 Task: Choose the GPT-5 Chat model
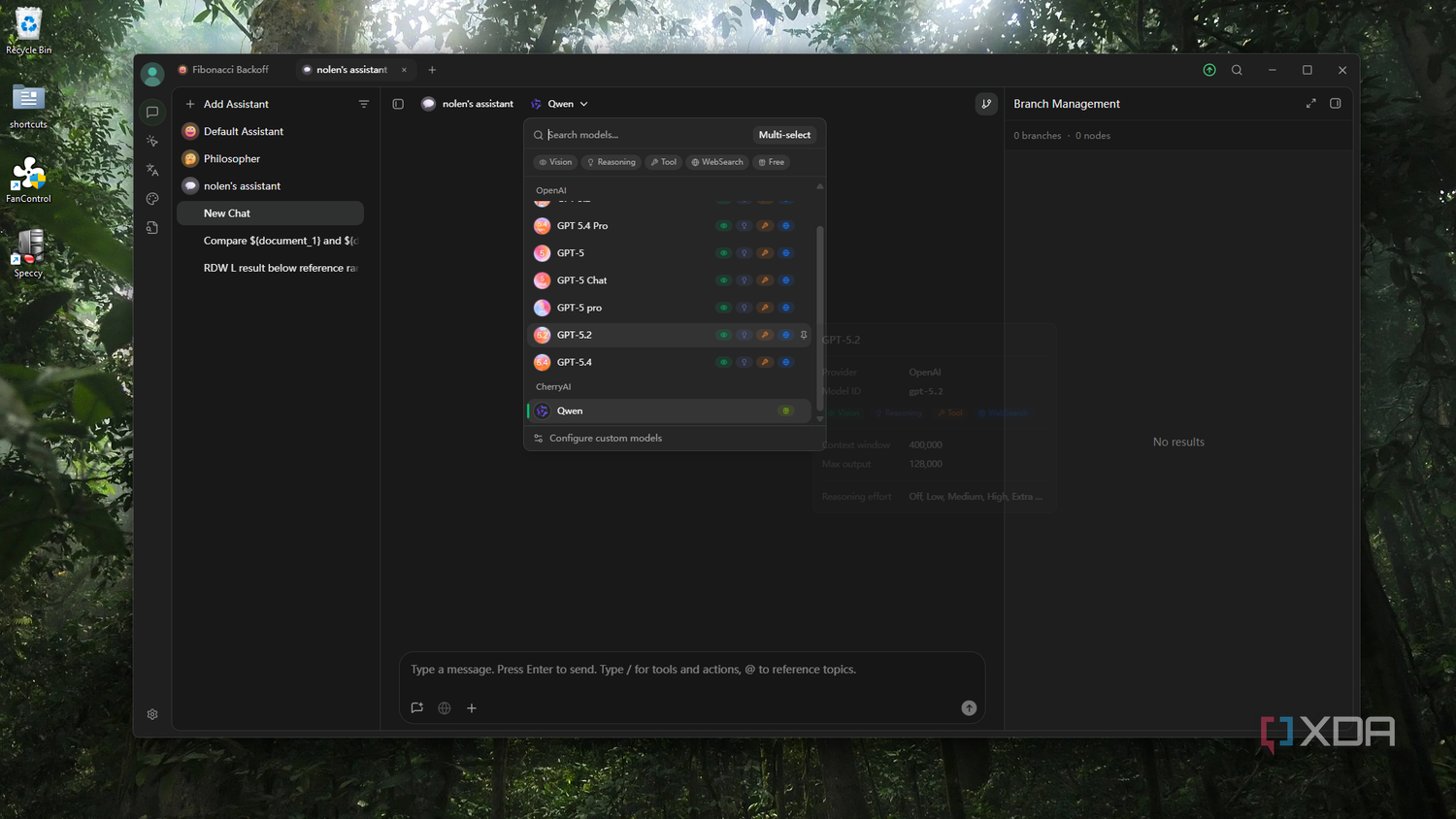(x=670, y=280)
